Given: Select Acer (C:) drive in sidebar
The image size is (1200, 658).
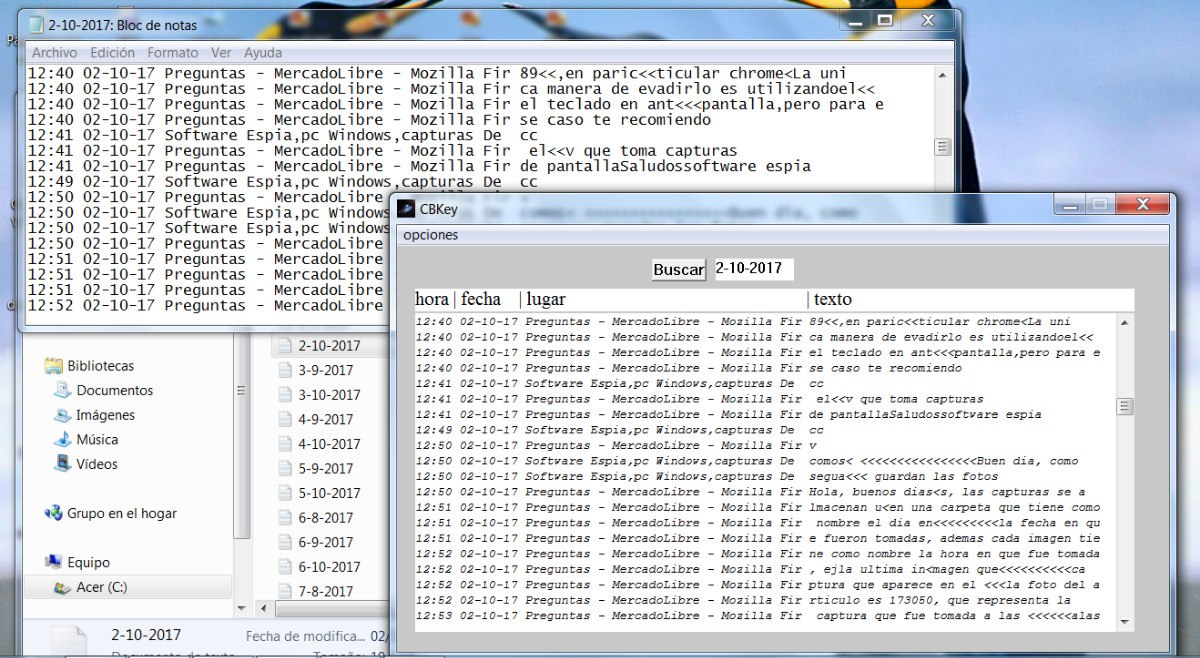Looking at the screenshot, I should click(102, 587).
